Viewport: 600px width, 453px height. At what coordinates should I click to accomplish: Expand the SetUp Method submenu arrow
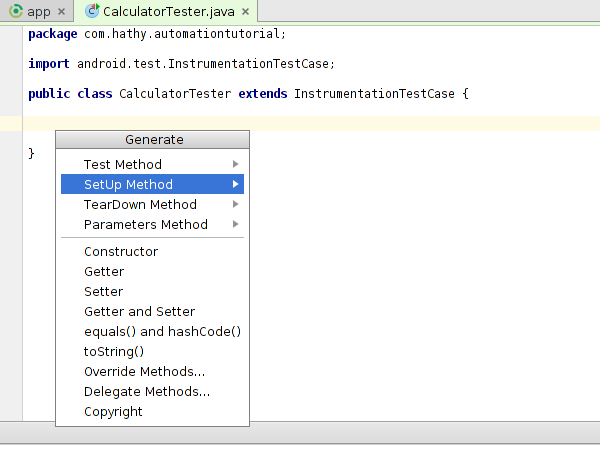[236, 184]
